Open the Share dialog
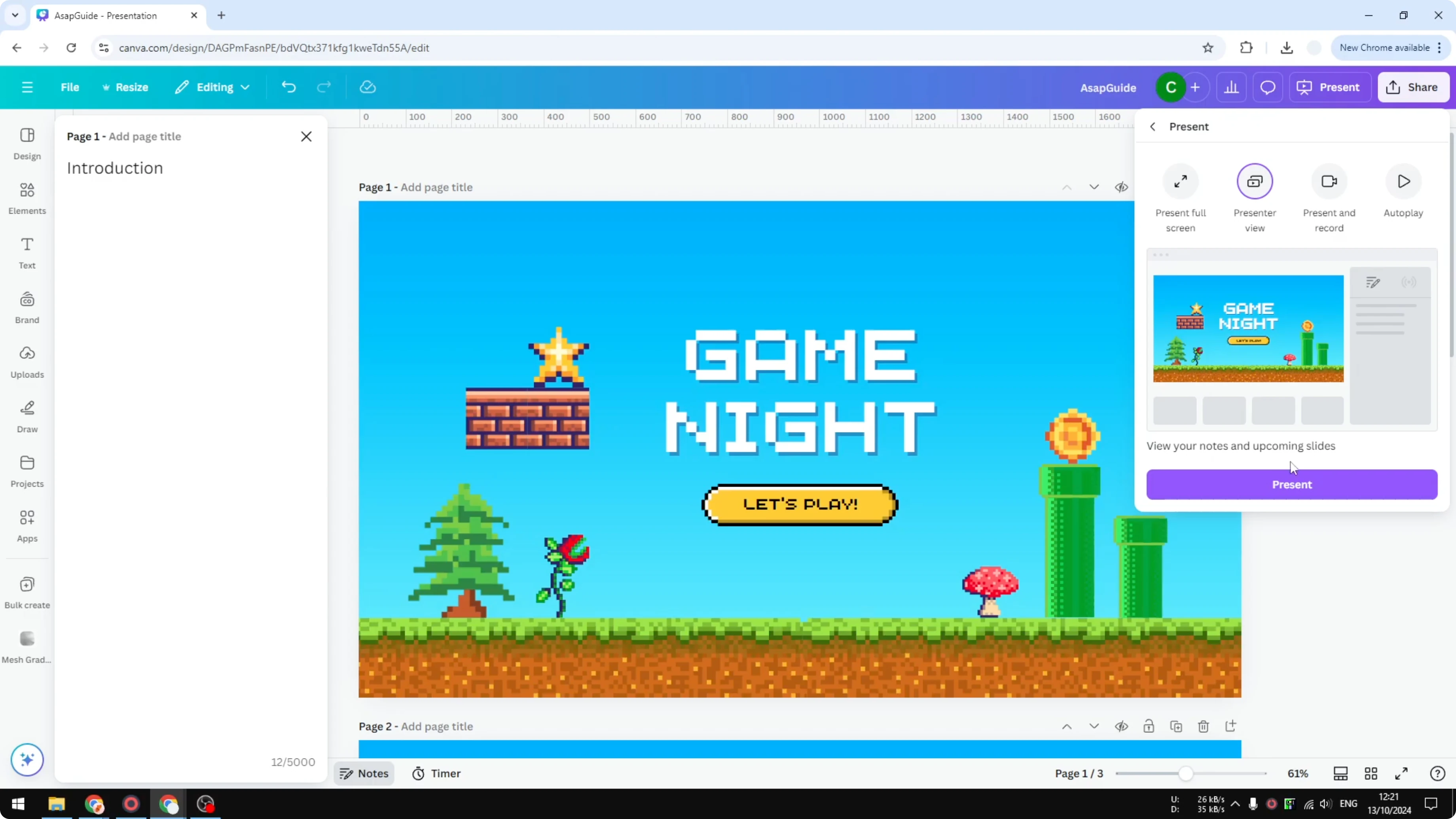 (1413, 87)
